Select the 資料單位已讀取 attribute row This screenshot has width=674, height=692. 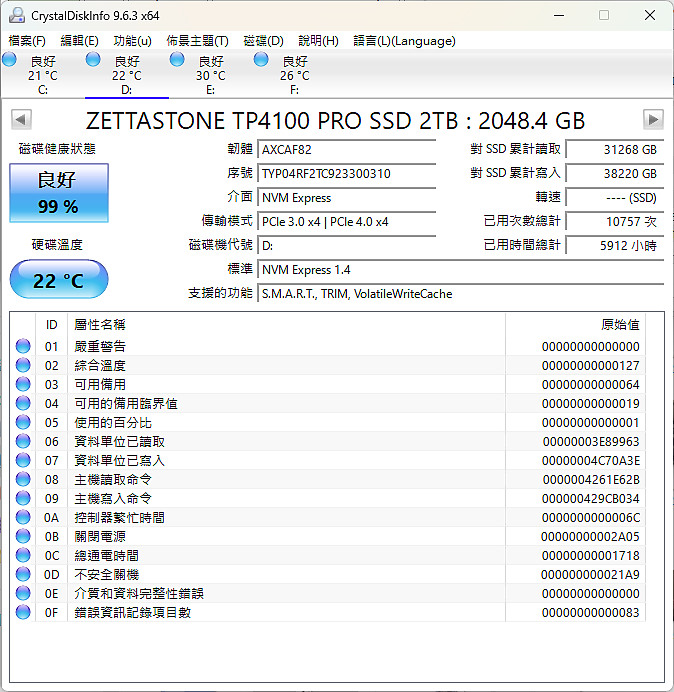328,441
